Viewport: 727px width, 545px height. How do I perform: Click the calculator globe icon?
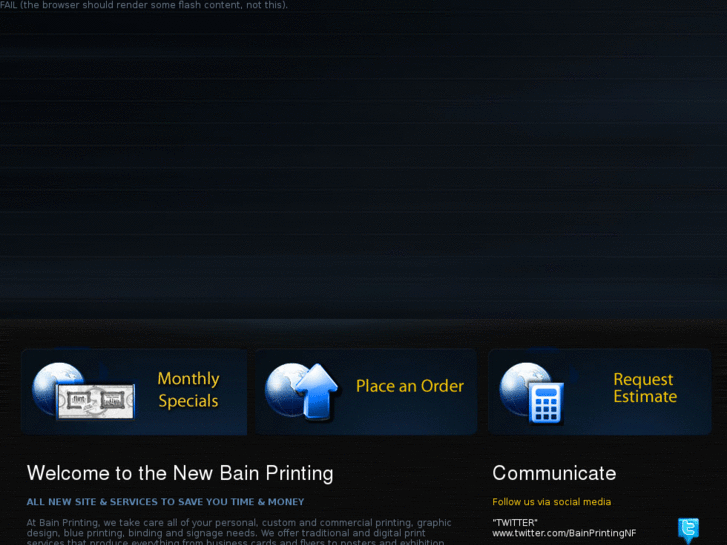pos(532,392)
